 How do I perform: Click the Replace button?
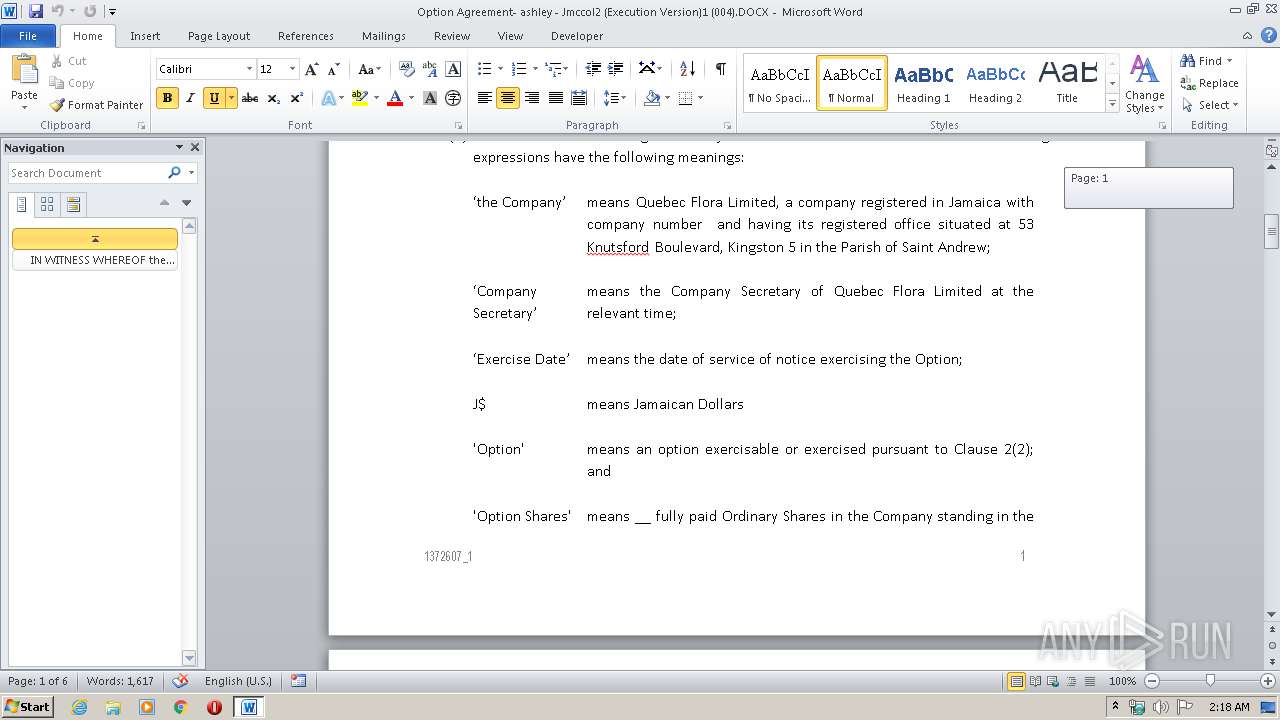pos(1210,83)
